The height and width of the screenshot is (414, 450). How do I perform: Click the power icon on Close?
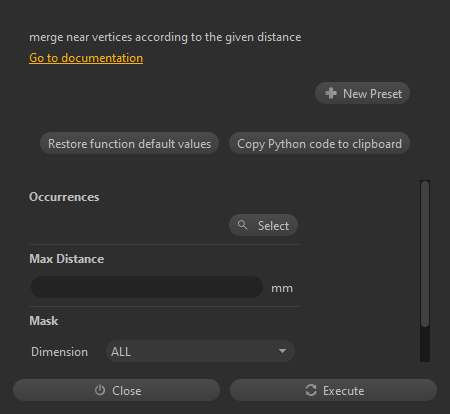click(x=100, y=390)
